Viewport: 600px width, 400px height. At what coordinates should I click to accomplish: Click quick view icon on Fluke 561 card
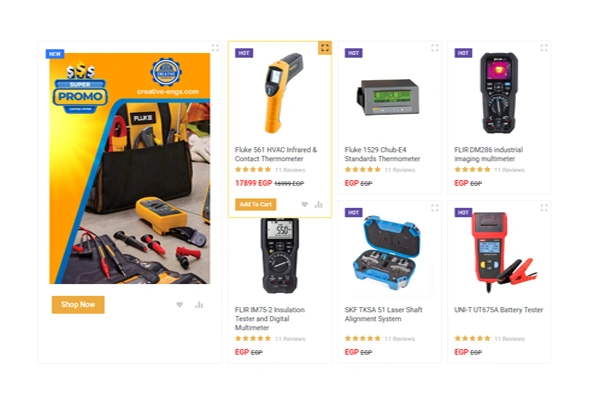click(324, 48)
